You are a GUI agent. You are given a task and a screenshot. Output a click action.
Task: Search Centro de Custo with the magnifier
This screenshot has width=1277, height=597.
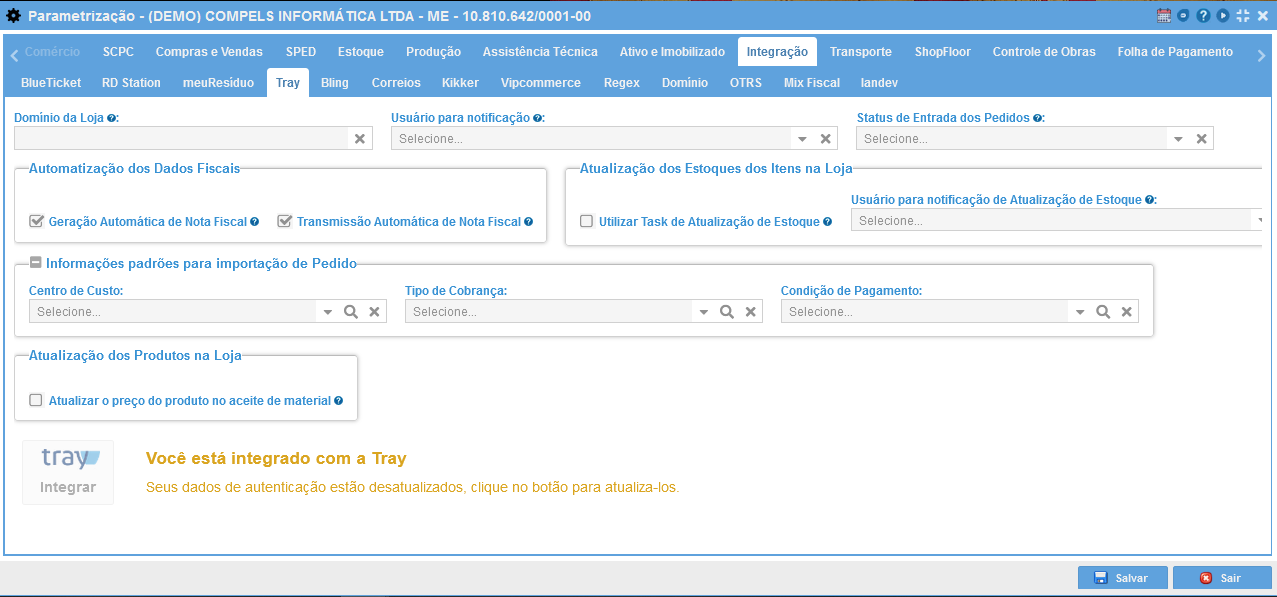pyautogui.click(x=351, y=312)
